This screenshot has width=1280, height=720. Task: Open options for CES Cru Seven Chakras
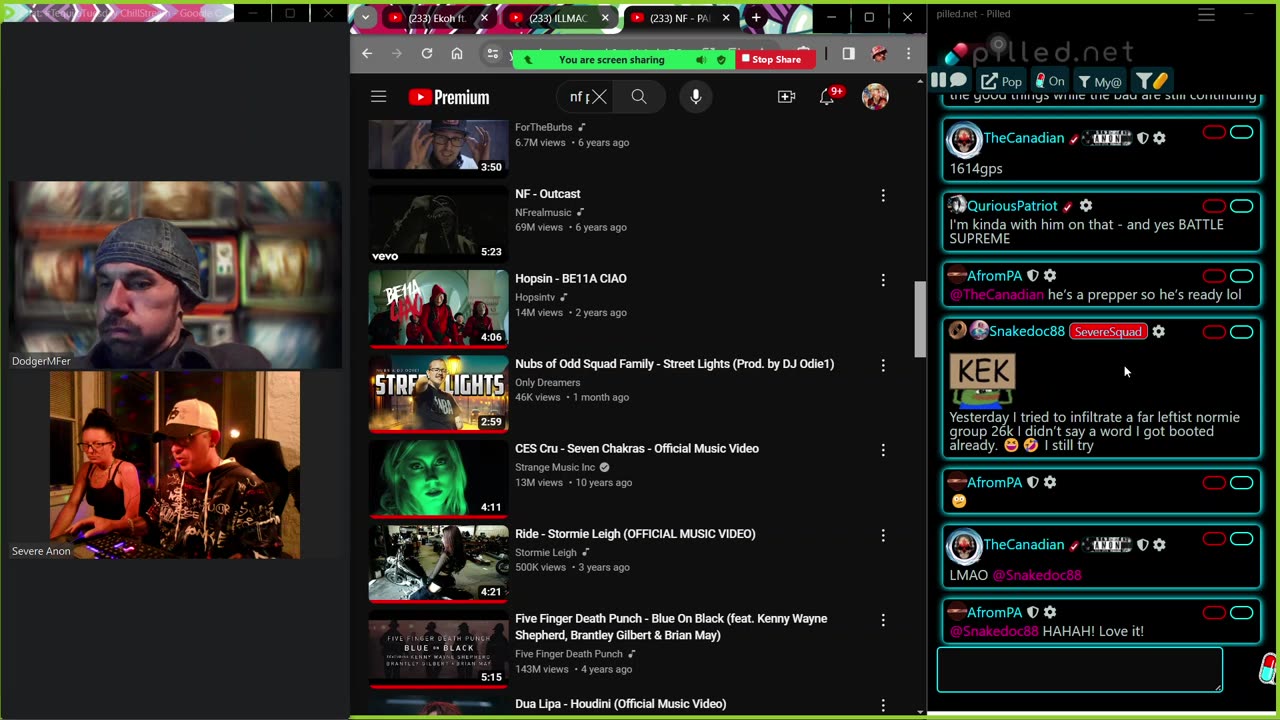click(x=883, y=451)
